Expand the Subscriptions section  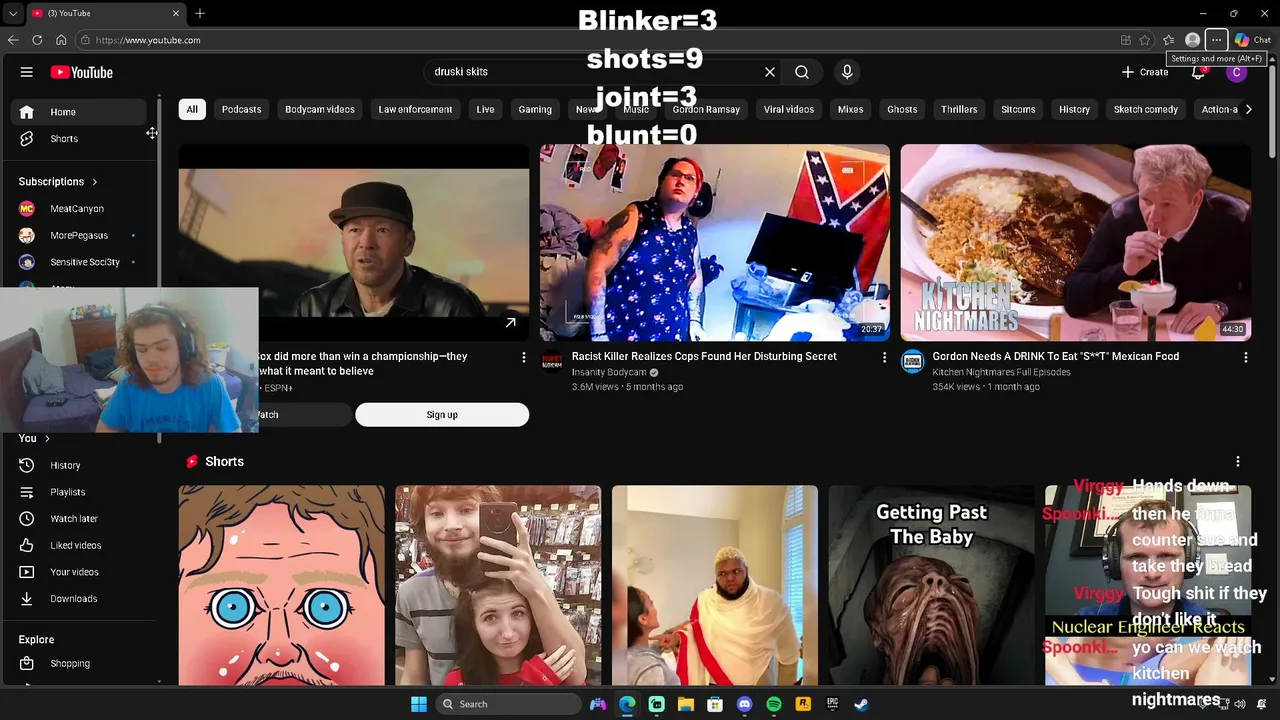58,181
